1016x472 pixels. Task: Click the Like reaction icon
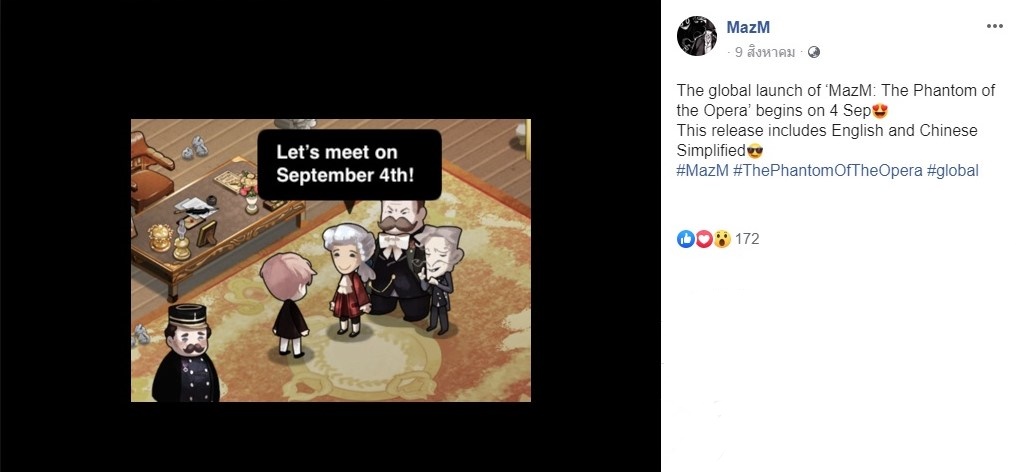coord(686,239)
